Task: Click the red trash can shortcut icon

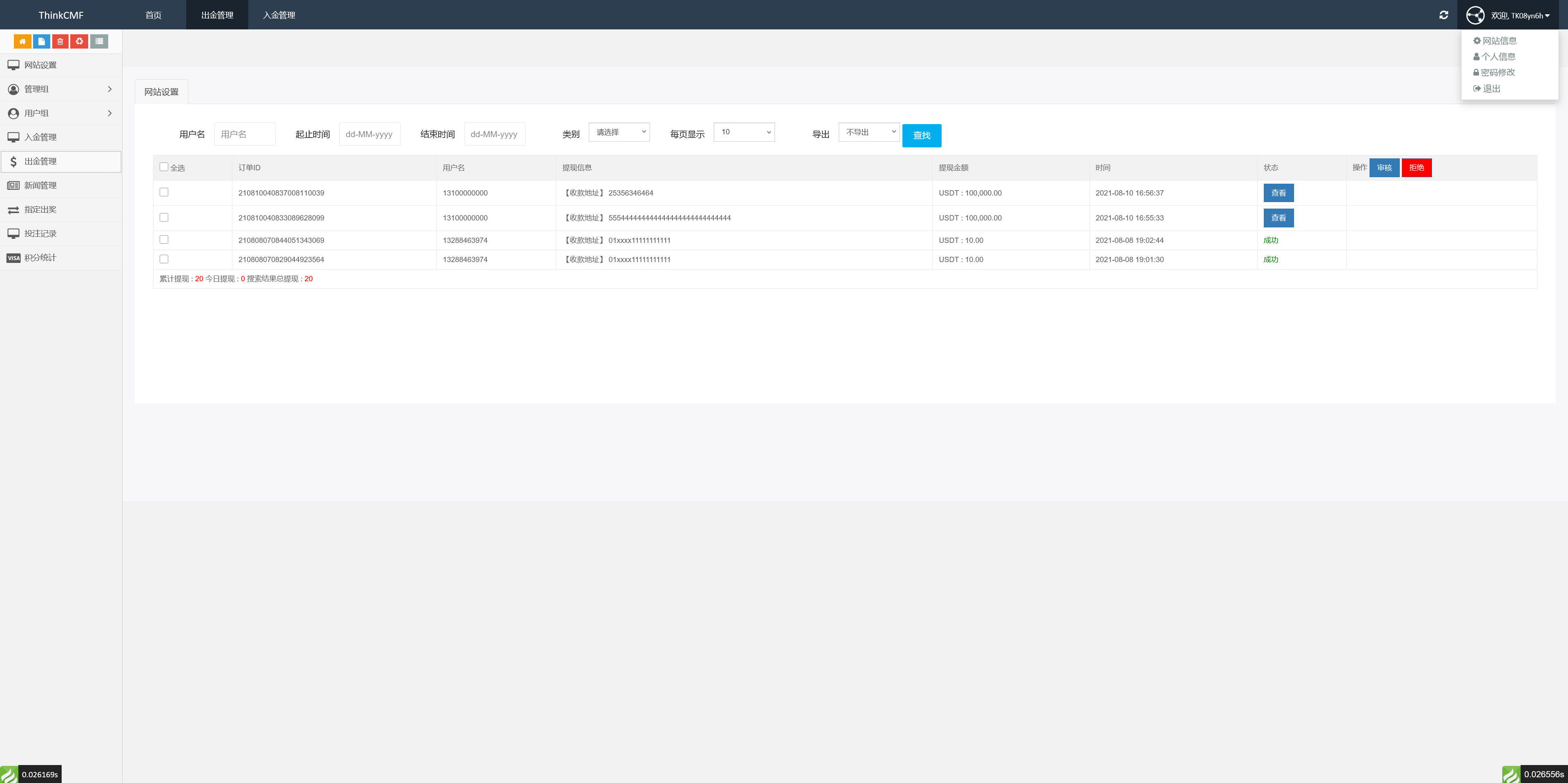Action: [x=60, y=41]
